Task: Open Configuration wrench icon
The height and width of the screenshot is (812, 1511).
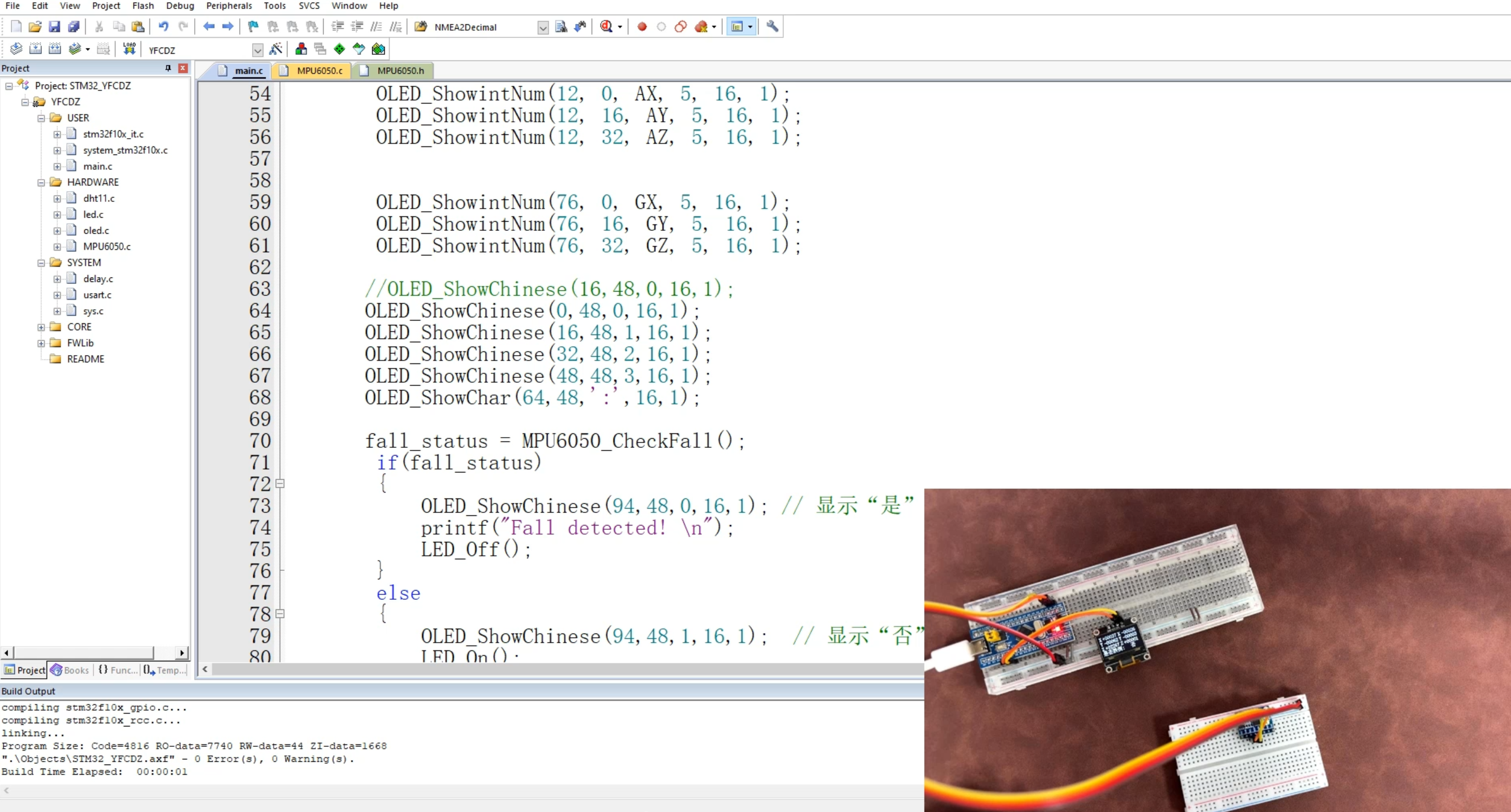Action: (772, 27)
